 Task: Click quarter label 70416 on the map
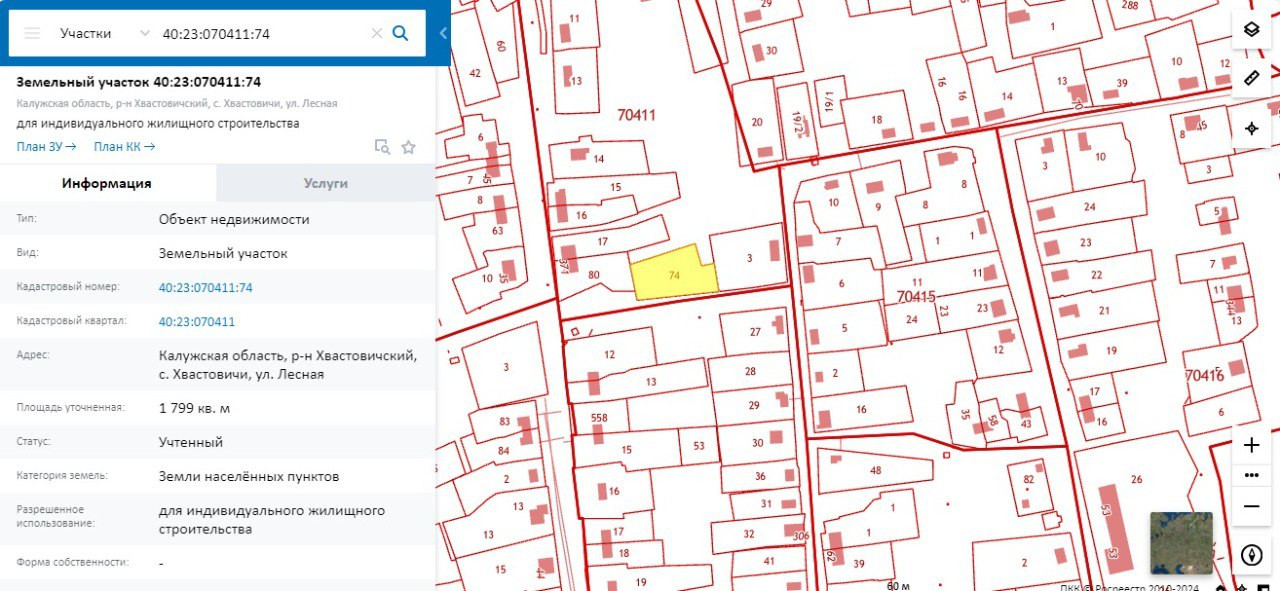point(1204,376)
